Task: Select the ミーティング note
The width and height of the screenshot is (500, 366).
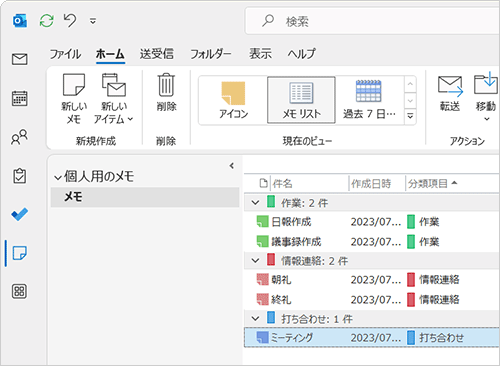Action: (x=372, y=338)
